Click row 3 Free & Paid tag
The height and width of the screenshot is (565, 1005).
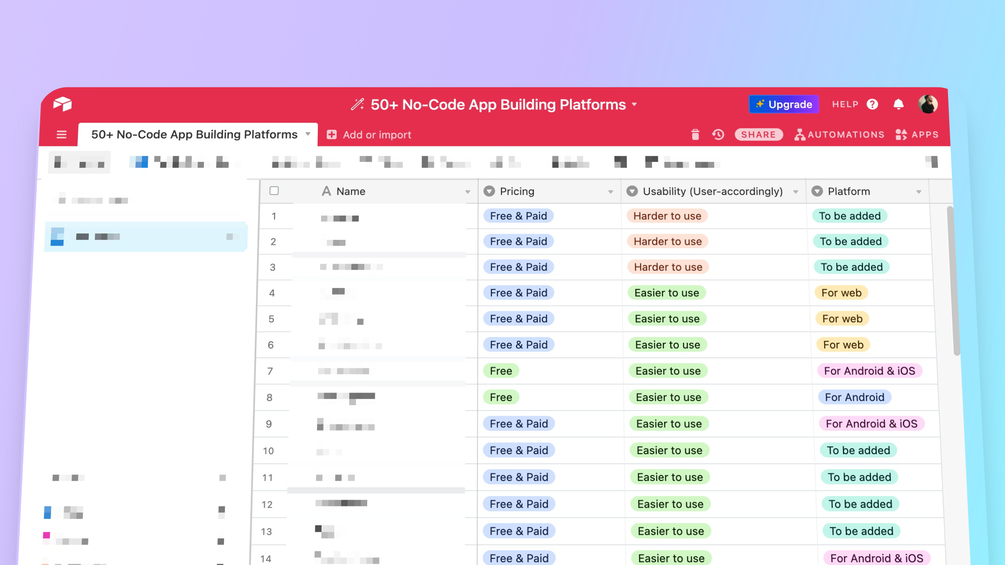(x=519, y=267)
